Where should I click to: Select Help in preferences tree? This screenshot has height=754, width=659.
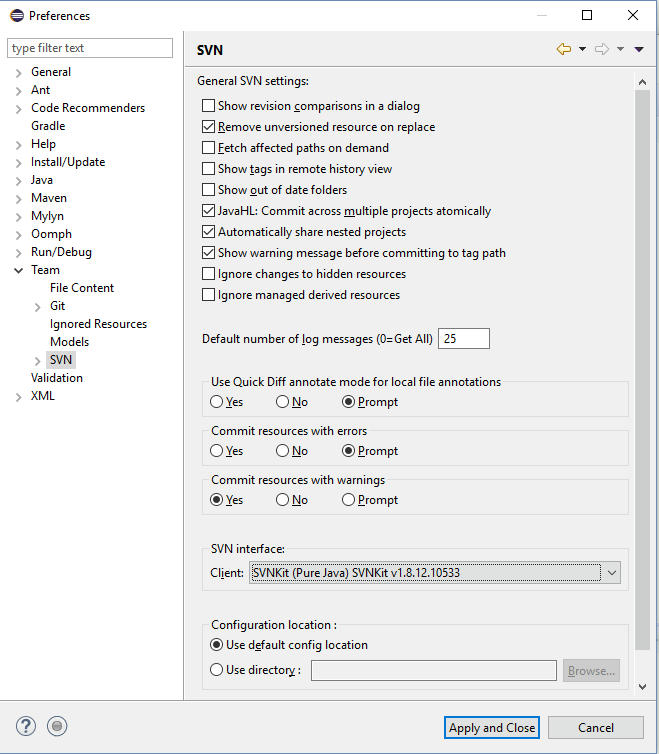coord(43,144)
